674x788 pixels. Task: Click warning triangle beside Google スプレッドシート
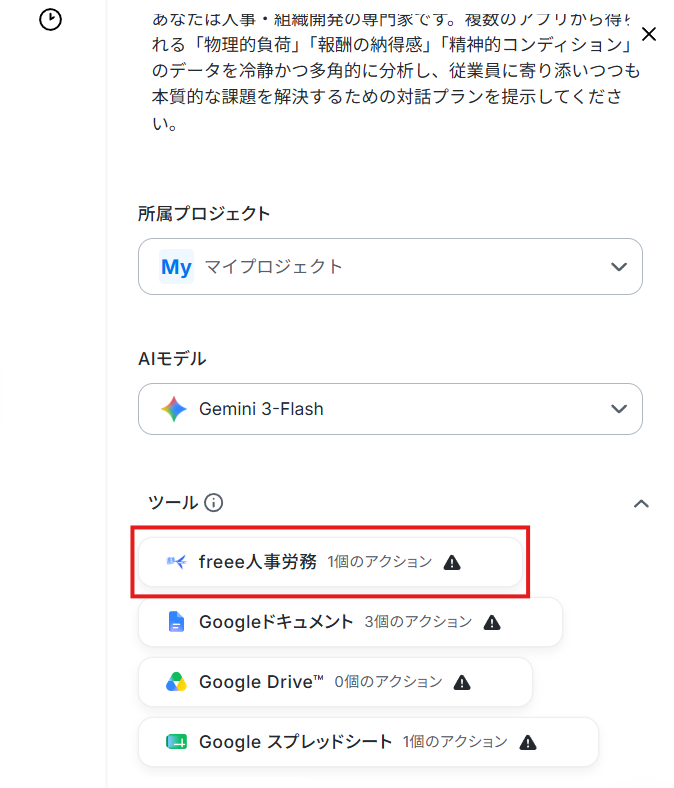(528, 742)
